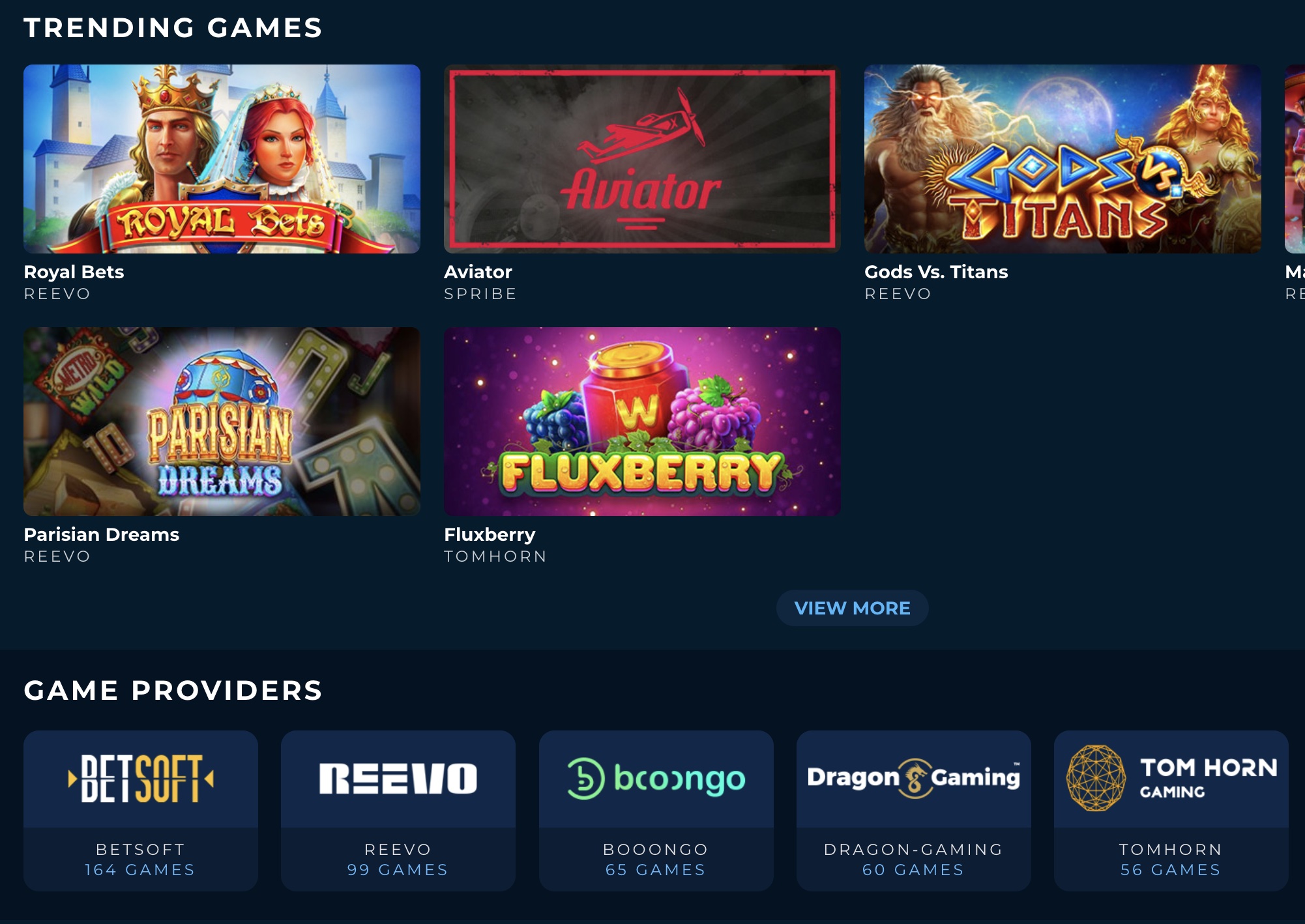The height and width of the screenshot is (924, 1305).
Task: Click the View More button
Action: click(x=852, y=608)
